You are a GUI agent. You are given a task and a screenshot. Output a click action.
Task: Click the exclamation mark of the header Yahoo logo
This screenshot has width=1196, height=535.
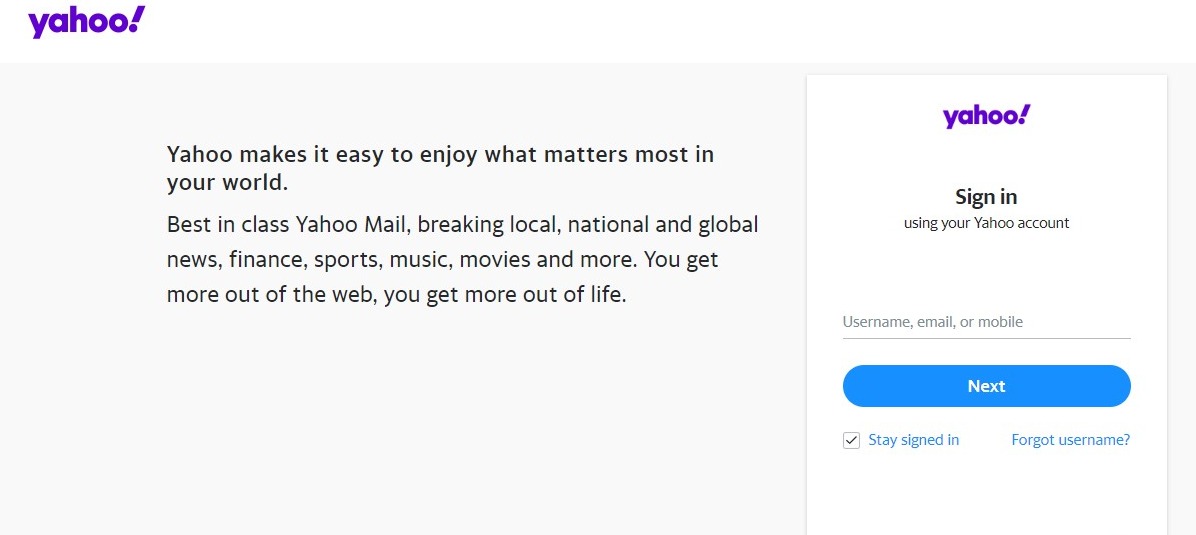137,18
